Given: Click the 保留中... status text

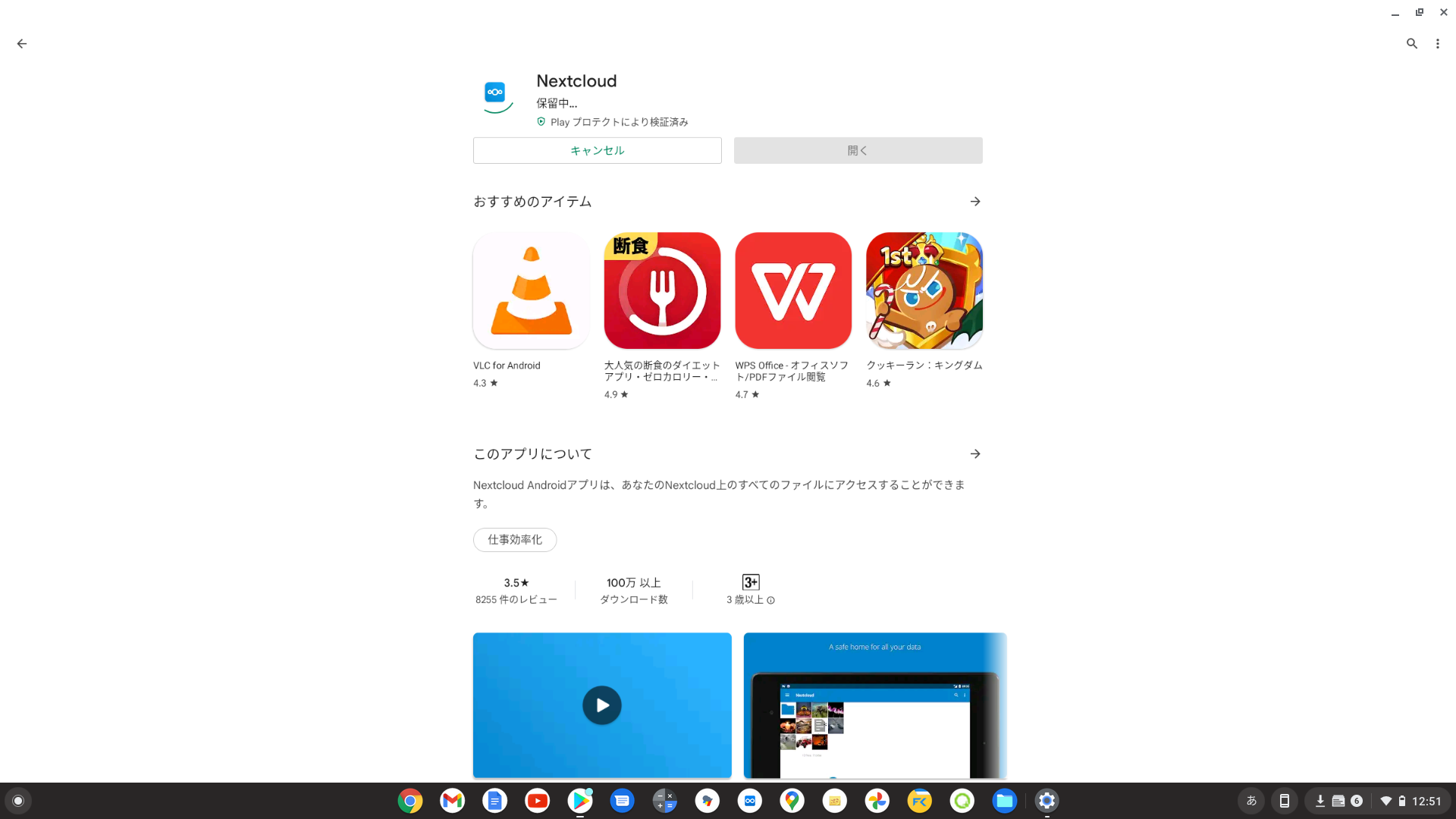Looking at the screenshot, I should (557, 104).
